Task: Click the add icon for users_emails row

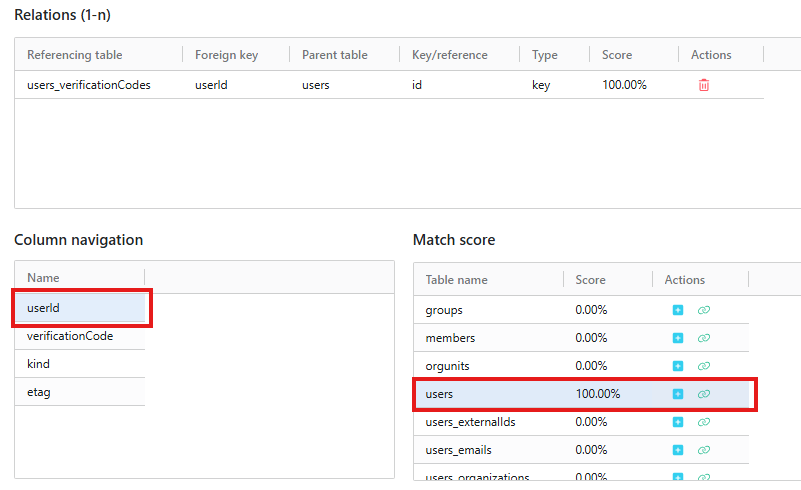Action: pos(677,450)
